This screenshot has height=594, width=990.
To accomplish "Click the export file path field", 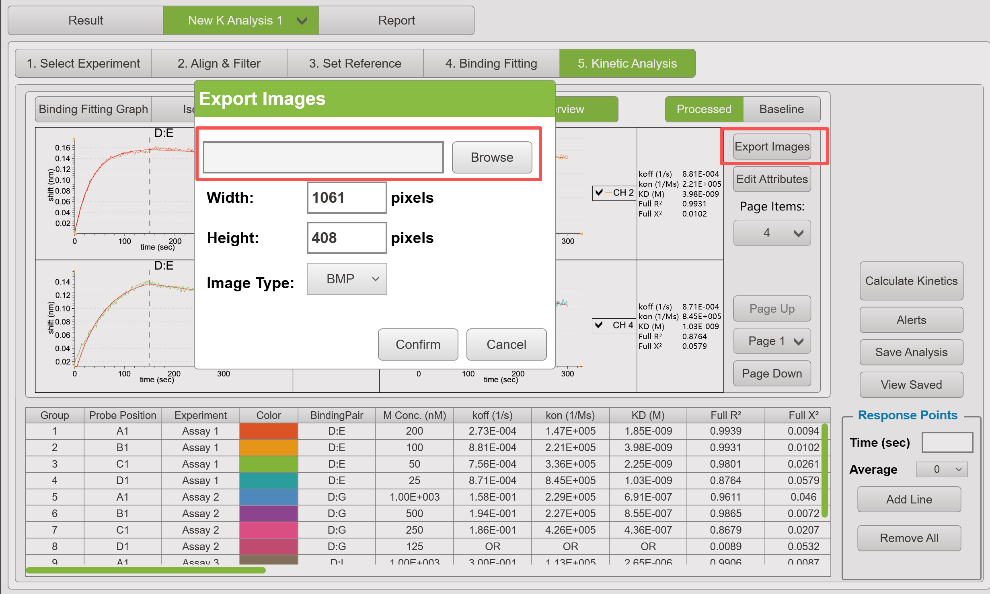I will point(323,157).
